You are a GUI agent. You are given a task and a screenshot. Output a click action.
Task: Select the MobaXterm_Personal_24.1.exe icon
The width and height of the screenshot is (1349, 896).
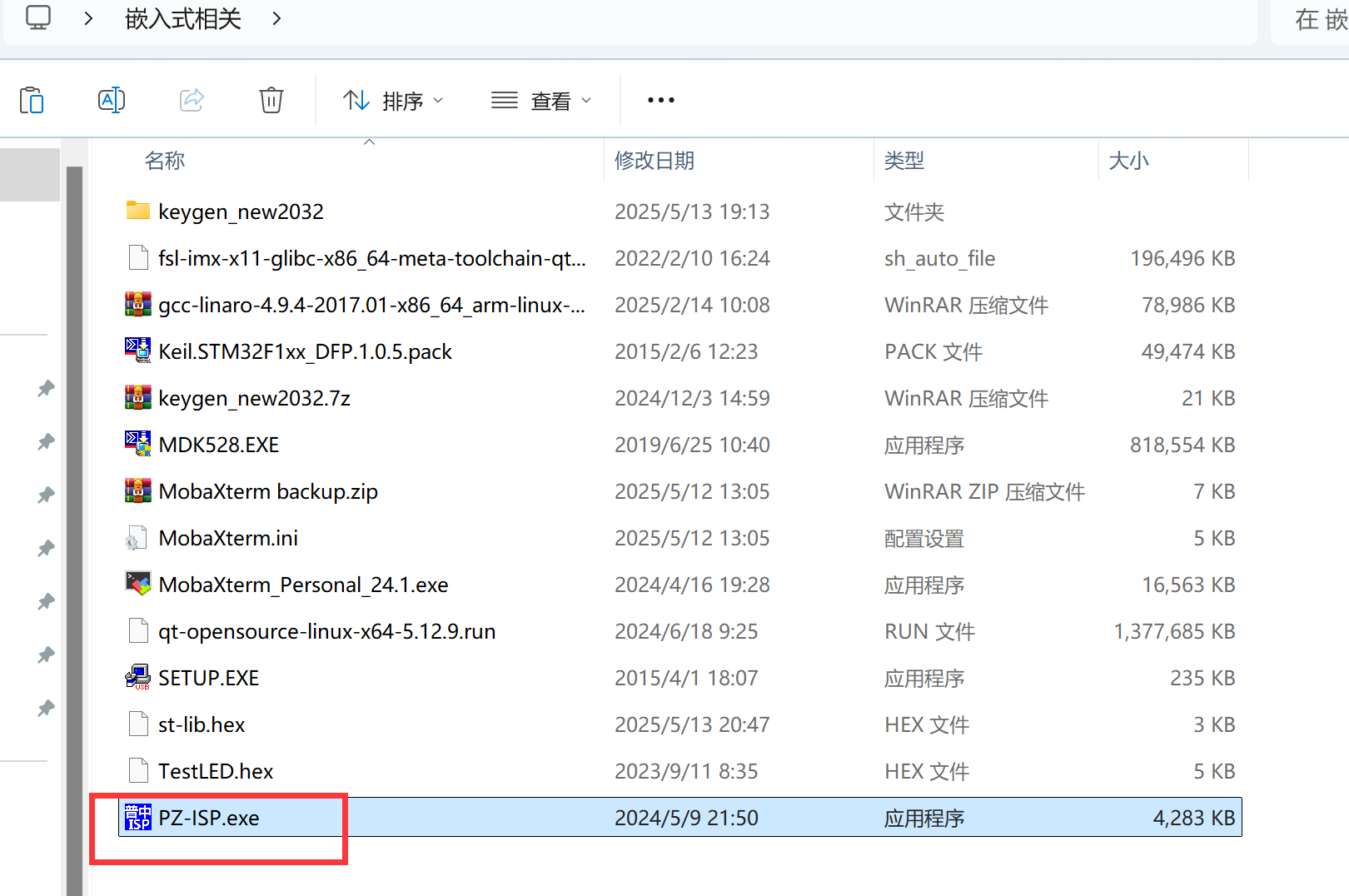click(x=138, y=584)
